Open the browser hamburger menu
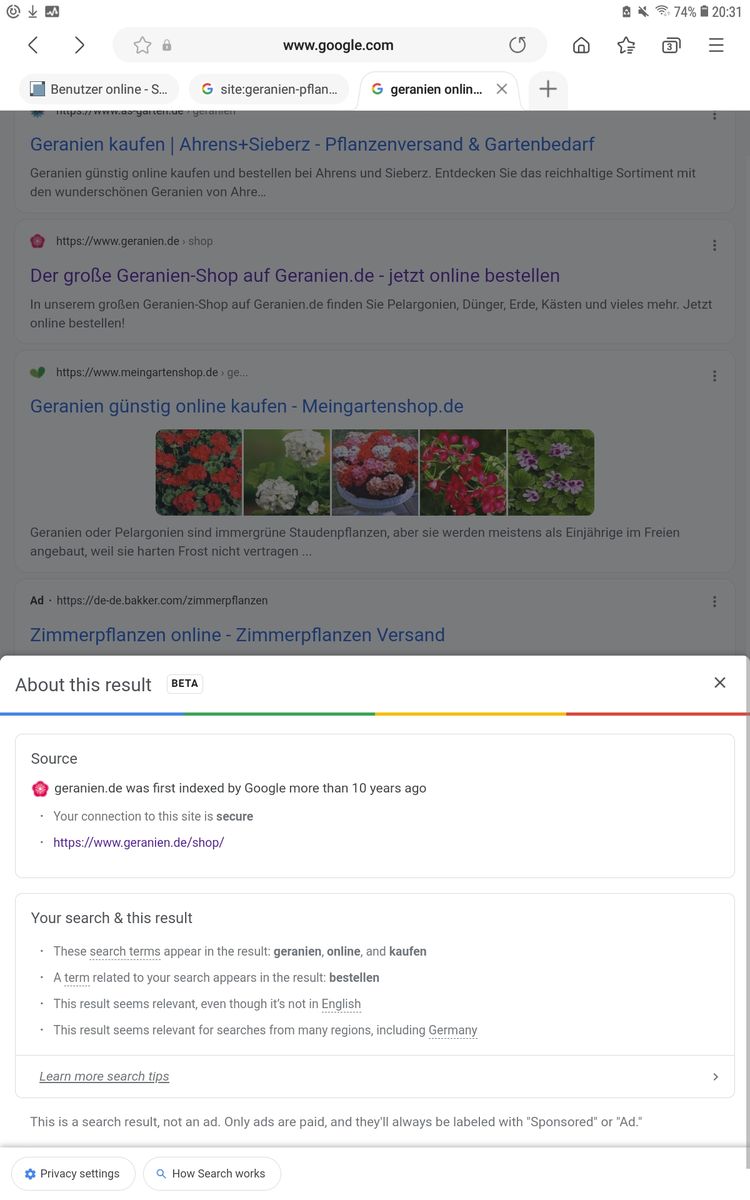 (716, 45)
